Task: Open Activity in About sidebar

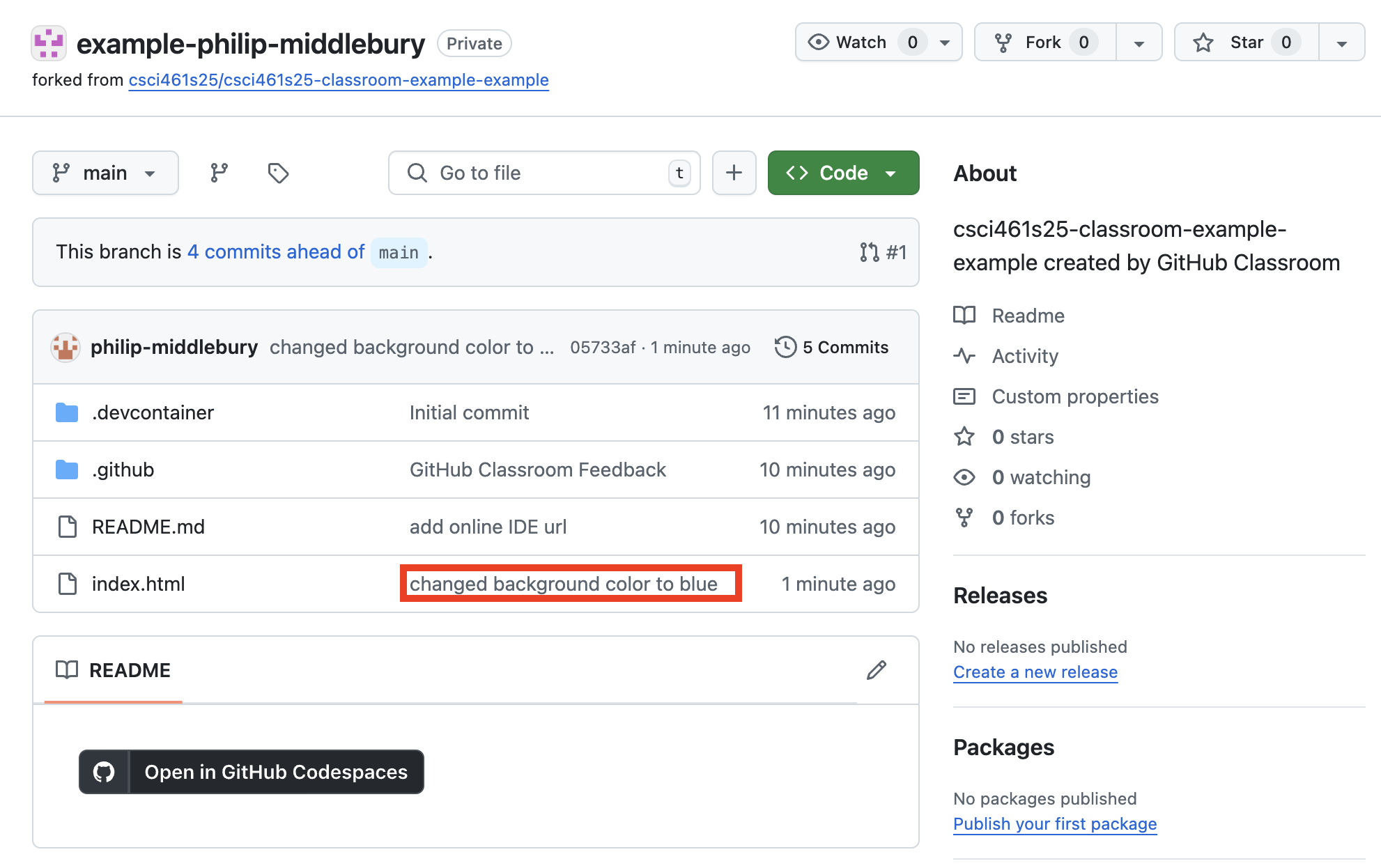Action: (x=1024, y=356)
